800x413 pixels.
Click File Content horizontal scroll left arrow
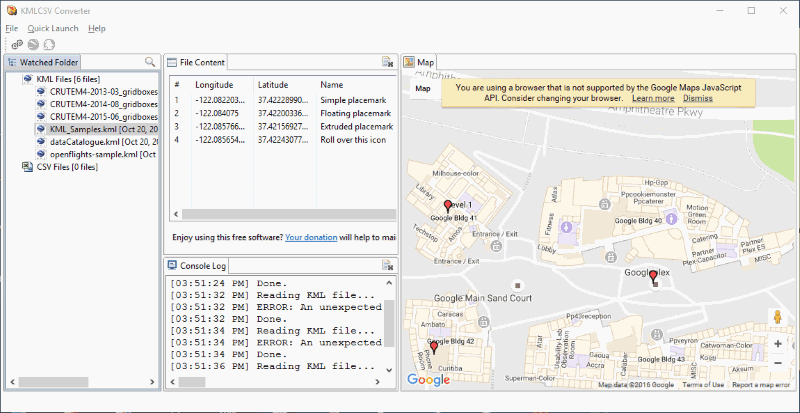[176, 214]
